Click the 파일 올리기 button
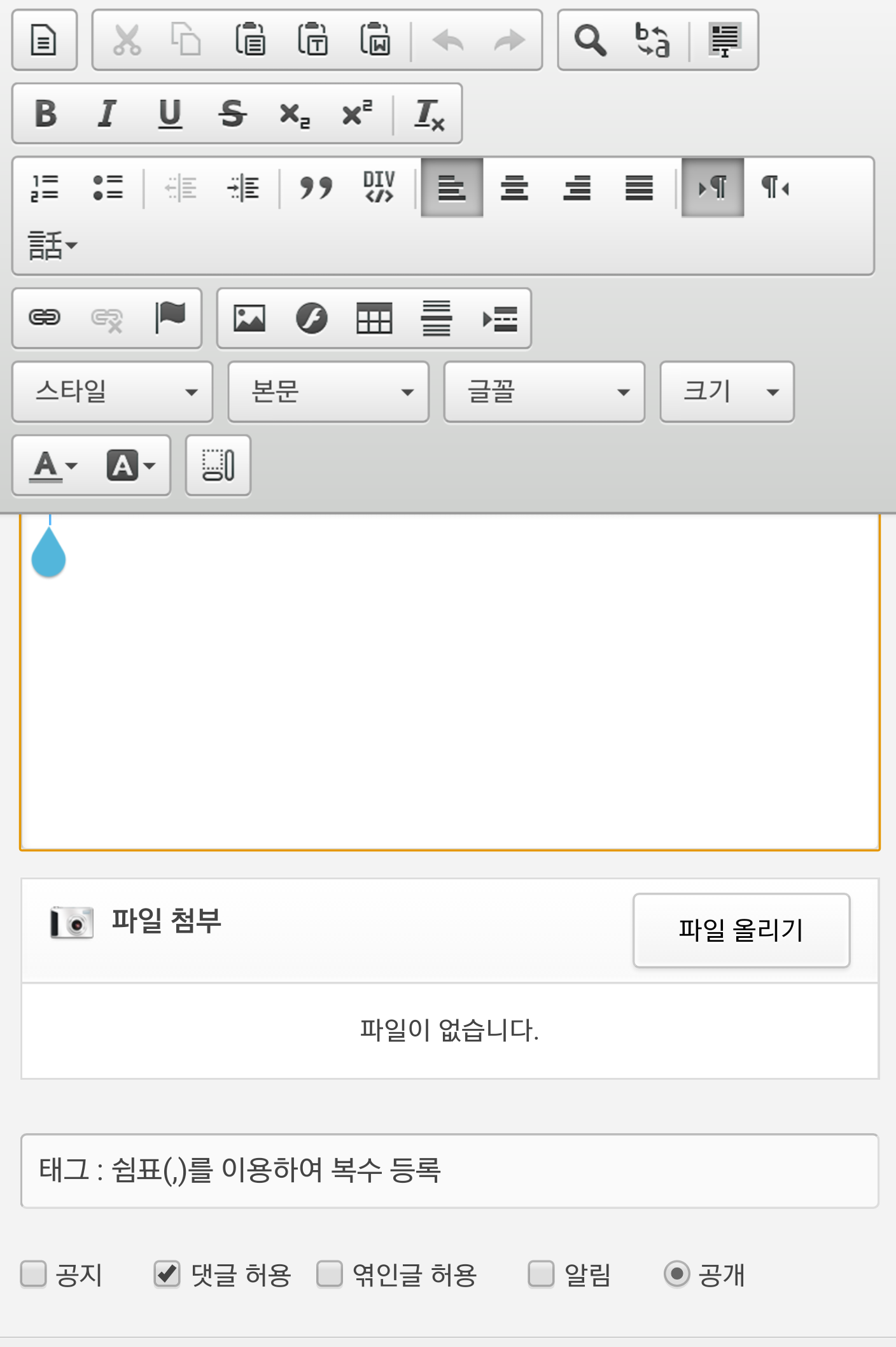The width and height of the screenshot is (896, 1347). (x=741, y=930)
